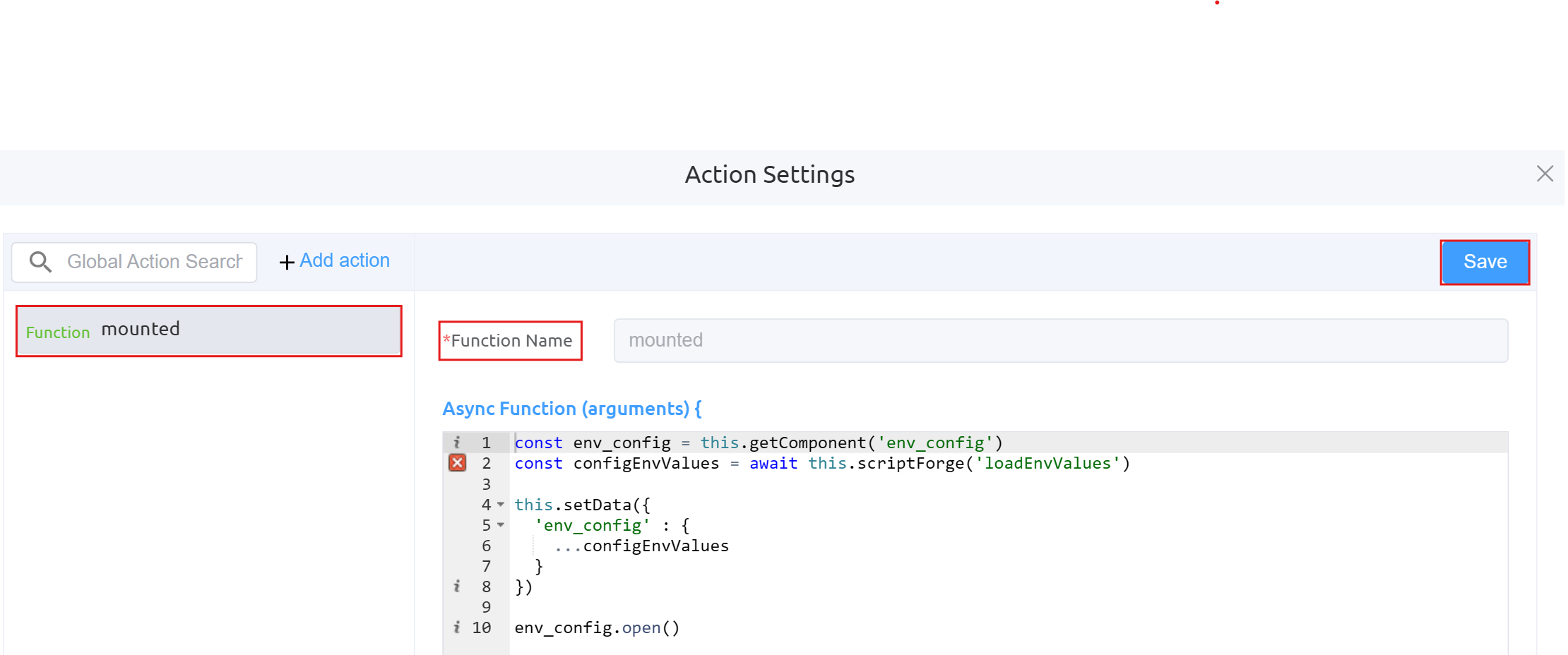The width and height of the screenshot is (1568, 655).
Task: Click the info marker on line 8
Action: click(x=457, y=587)
